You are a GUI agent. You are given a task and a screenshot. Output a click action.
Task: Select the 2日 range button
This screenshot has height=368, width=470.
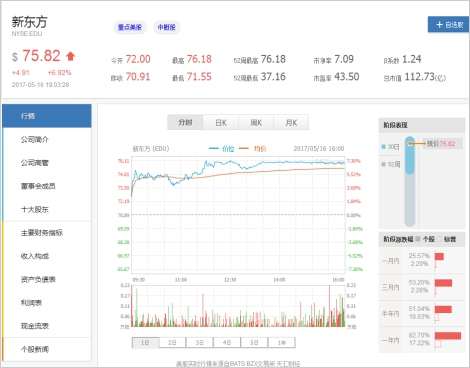tap(172, 343)
